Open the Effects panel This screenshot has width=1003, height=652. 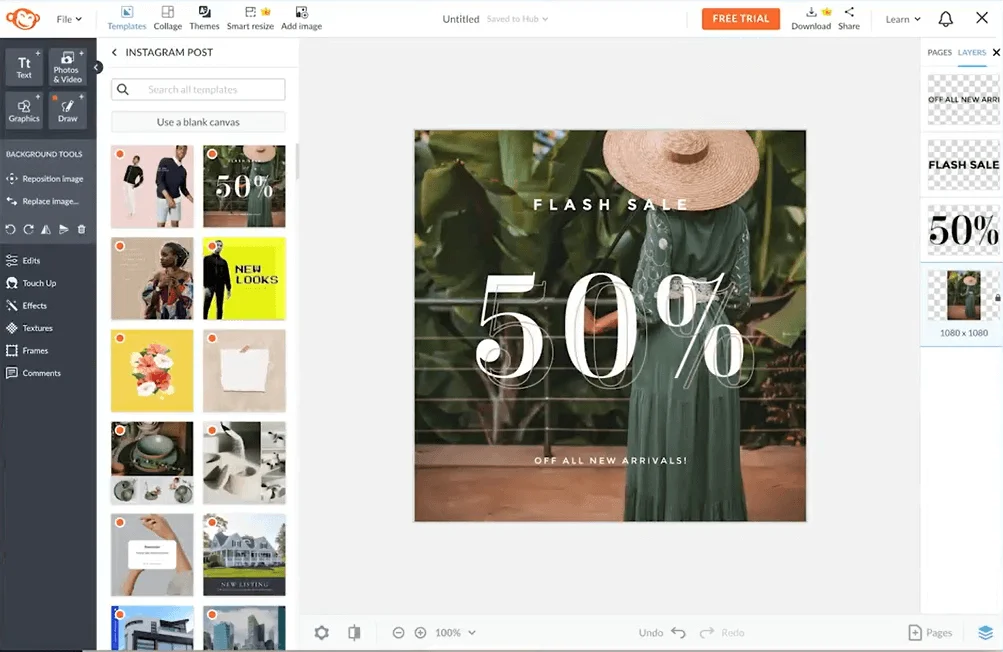click(35, 305)
